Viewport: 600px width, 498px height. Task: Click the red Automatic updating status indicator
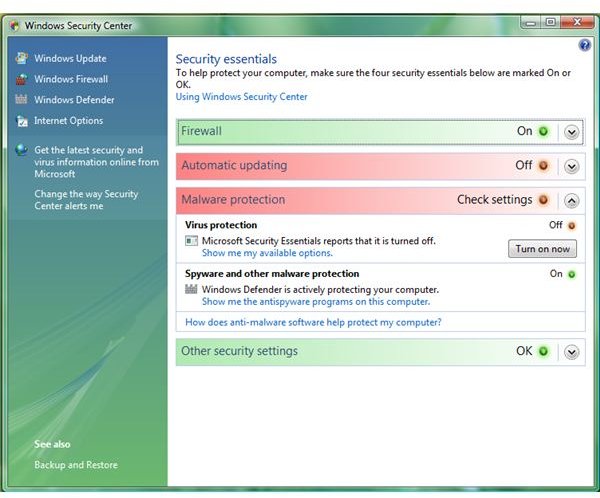(x=543, y=166)
